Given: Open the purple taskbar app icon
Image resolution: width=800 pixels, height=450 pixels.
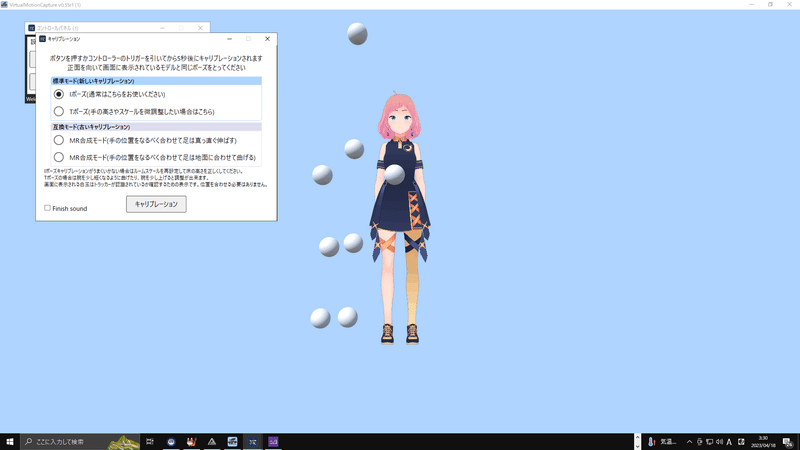Looking at the screenshot, I should click(x=273, y=442).
